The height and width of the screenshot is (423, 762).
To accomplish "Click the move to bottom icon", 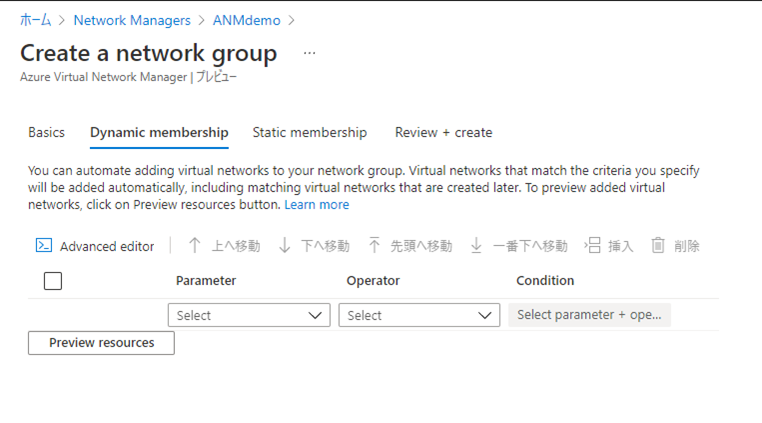I will point(477,246).
